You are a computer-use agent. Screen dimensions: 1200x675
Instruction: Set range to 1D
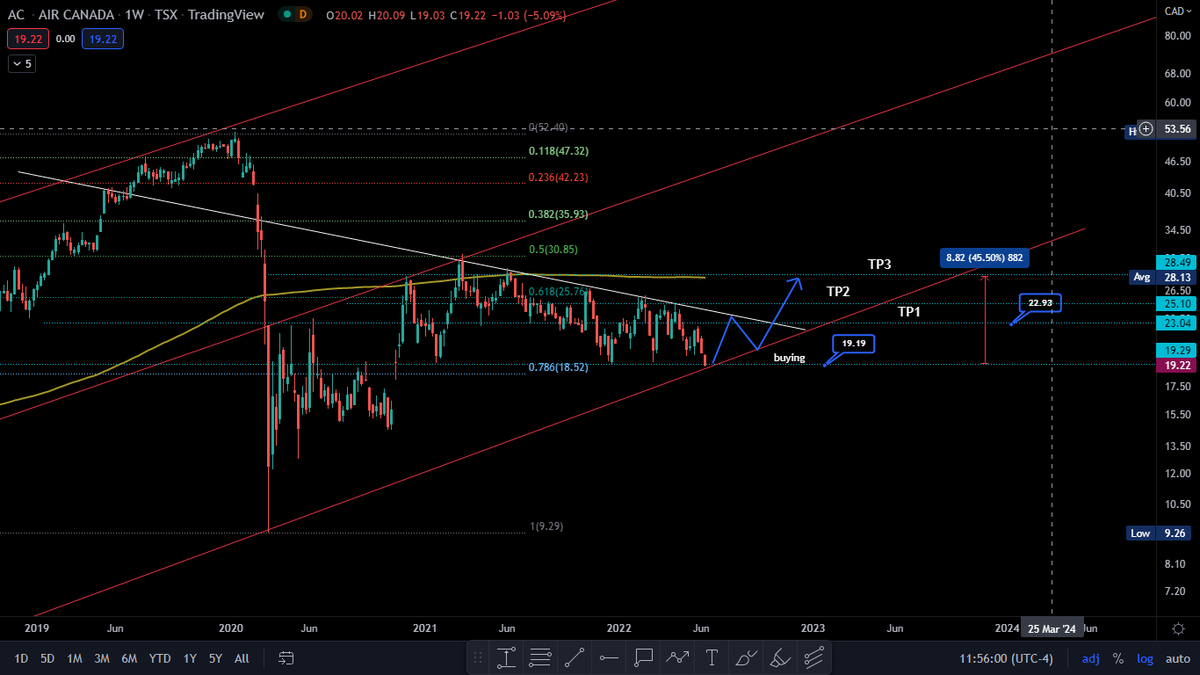tap(21, 659)
